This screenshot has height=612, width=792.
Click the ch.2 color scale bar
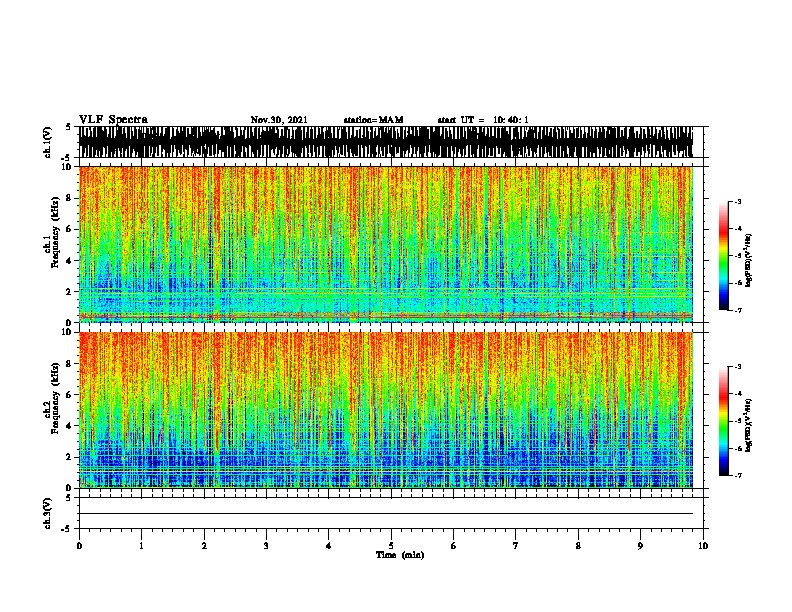[723, 421]
